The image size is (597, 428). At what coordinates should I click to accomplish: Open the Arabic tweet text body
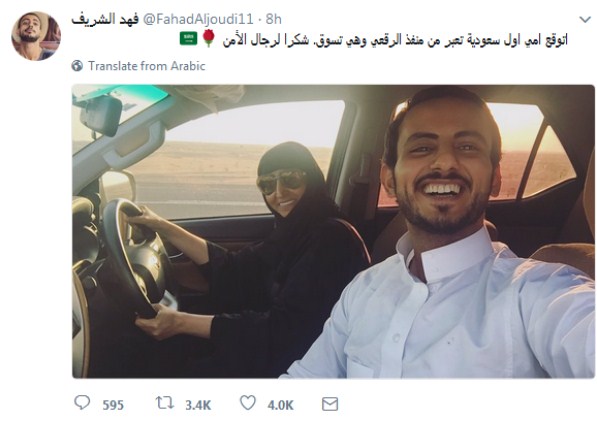(395, 40)
